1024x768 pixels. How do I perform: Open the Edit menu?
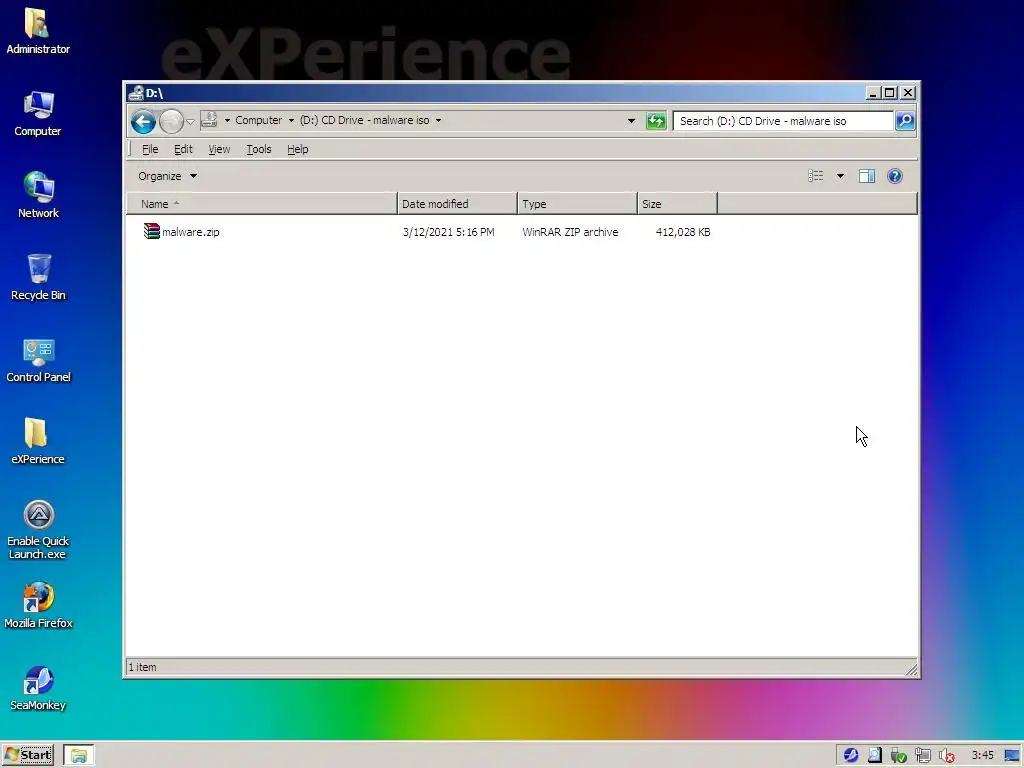(183, 149)
